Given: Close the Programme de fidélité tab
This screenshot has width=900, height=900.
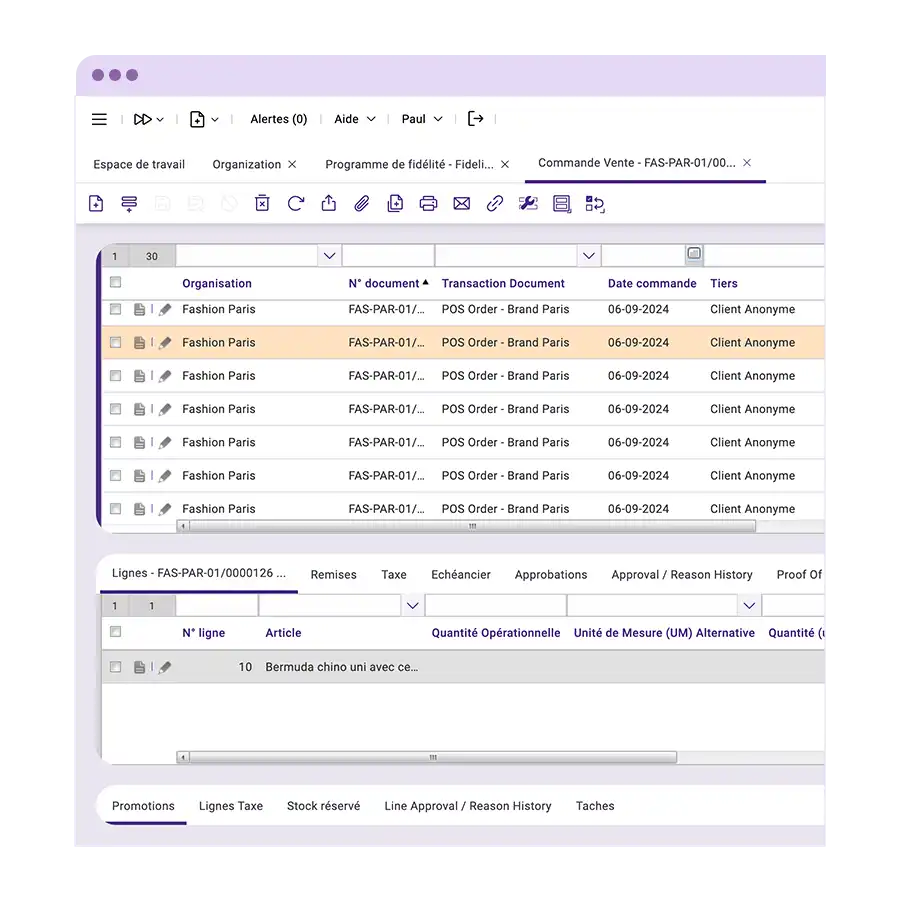Looking at the screenshot, I should (x=505, y=164).
